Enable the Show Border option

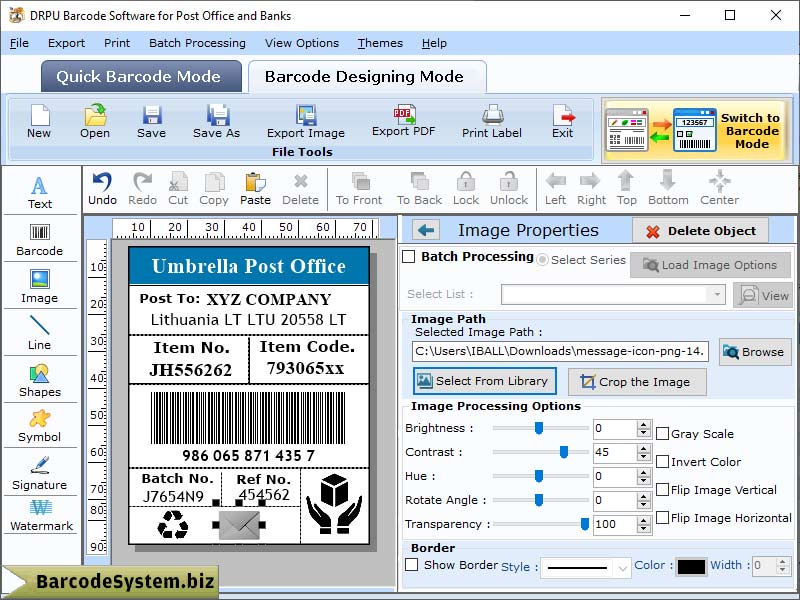(x=412, y=565)
